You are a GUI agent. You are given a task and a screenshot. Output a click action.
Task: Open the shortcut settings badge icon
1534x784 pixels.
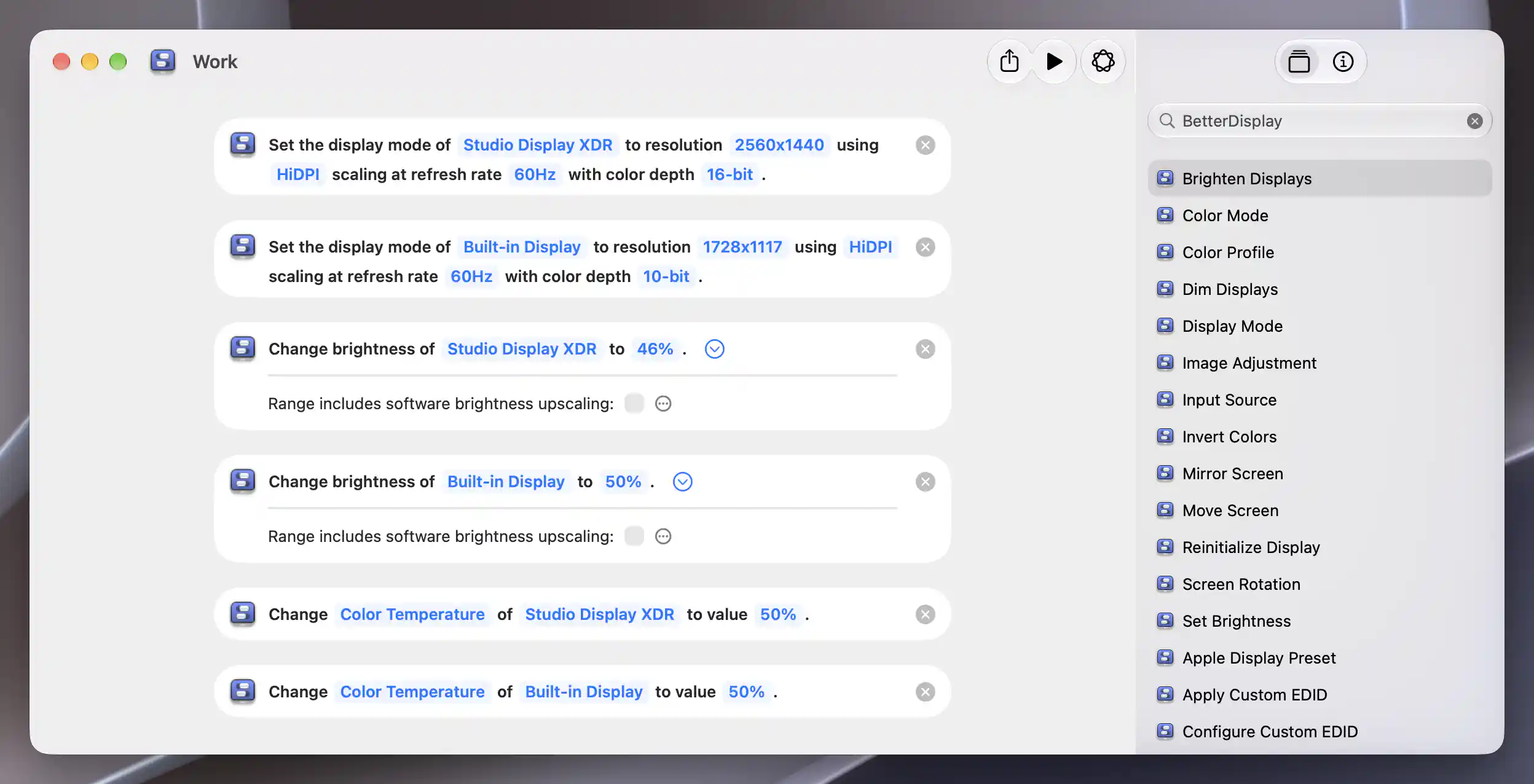point(1103,61)
